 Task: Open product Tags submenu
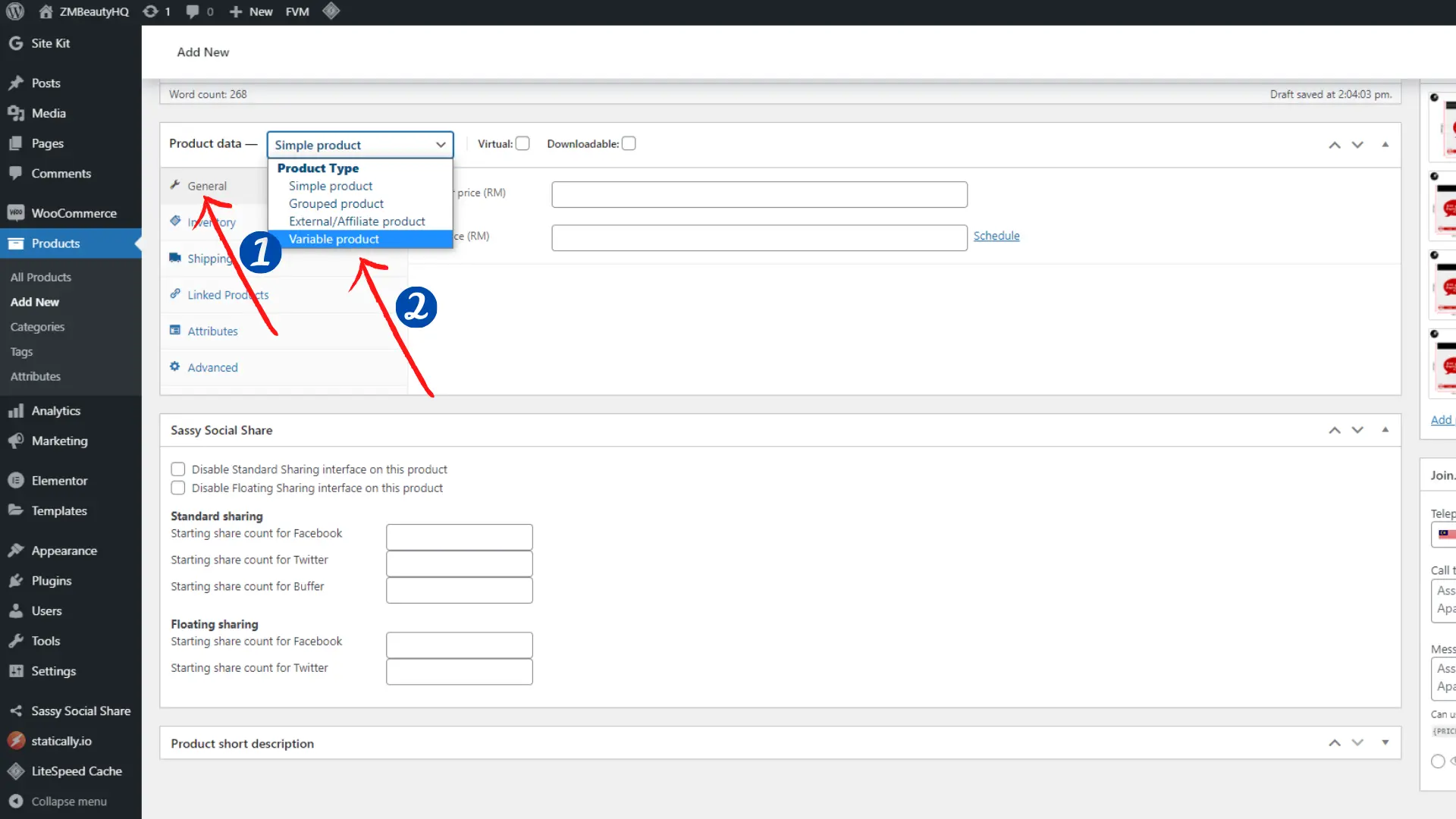tap(22, 352)
